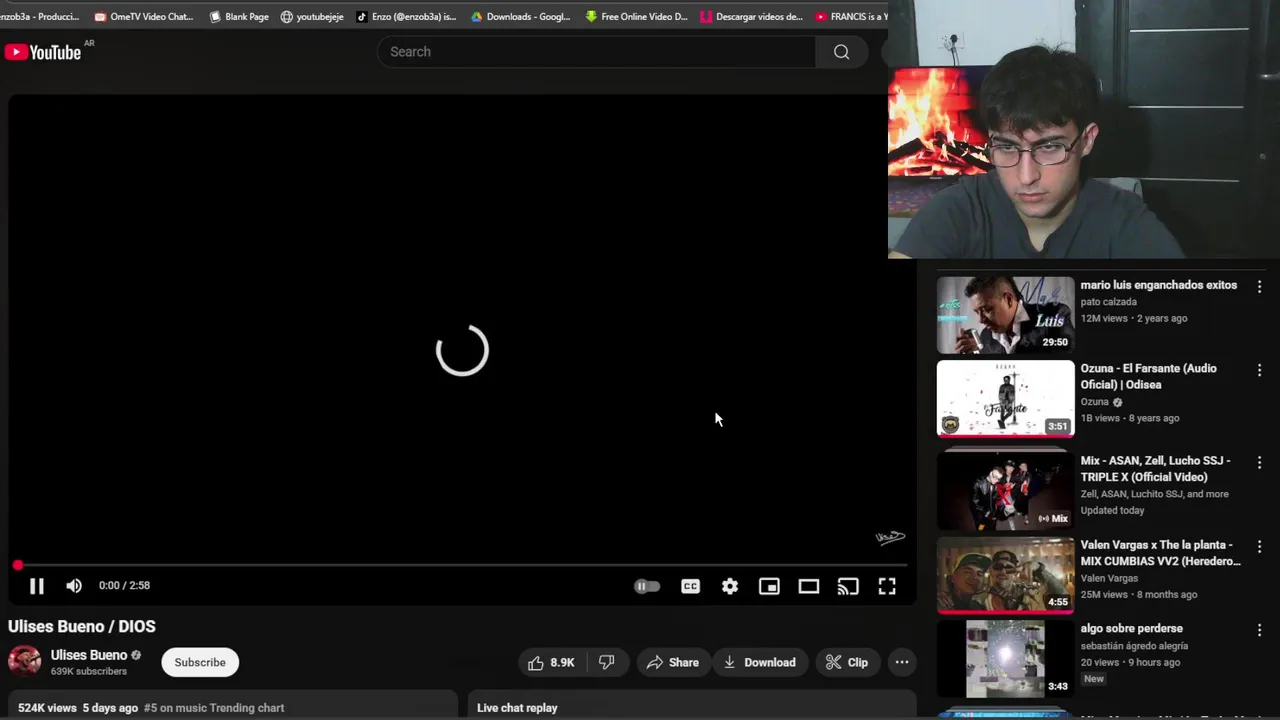The width and height of the screenshot is (1280, 720).
Task: Open options menu for Valen Vargas video
Action: point(1259,546)
